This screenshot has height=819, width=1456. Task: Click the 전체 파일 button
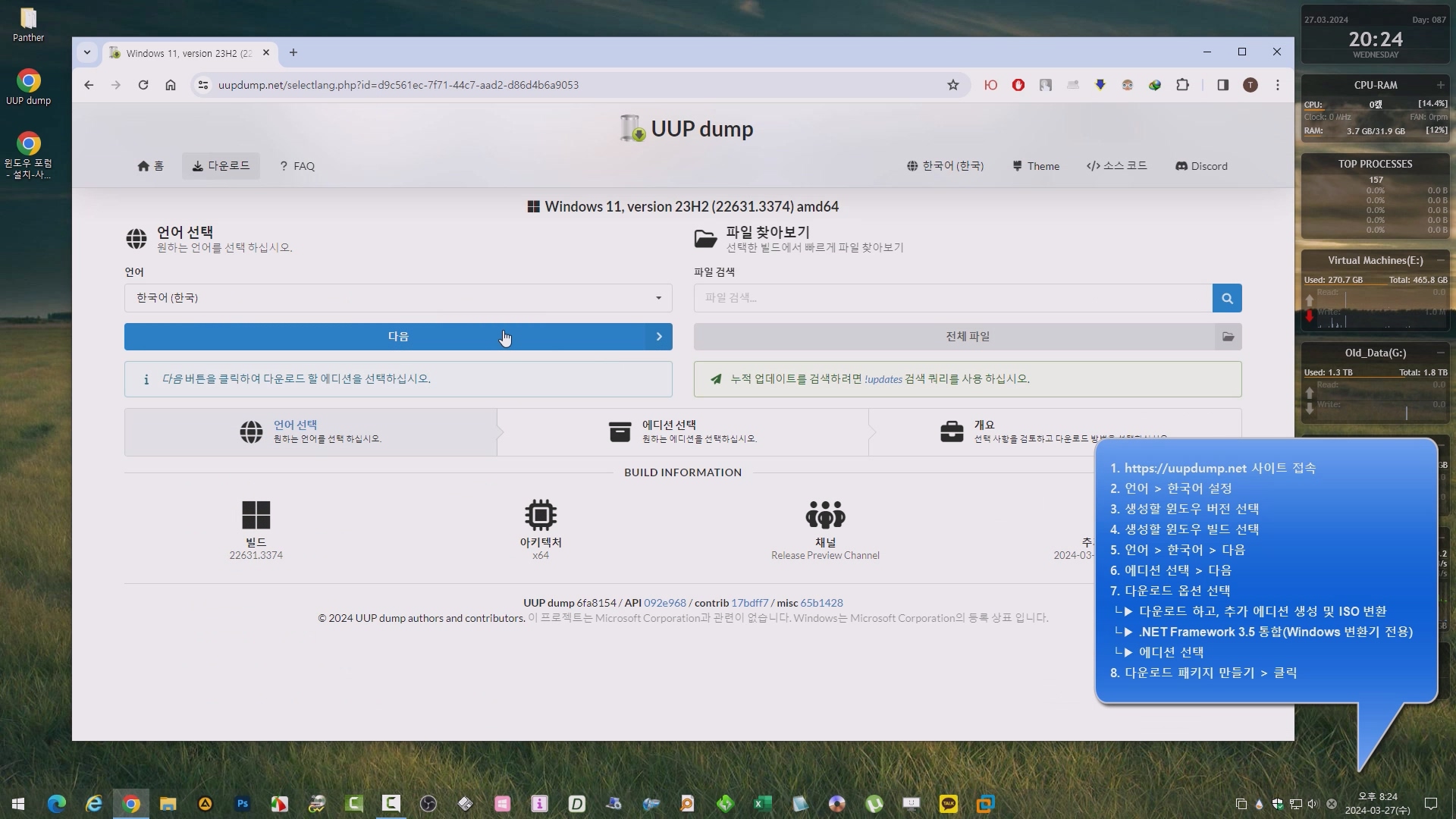tap(968, 337)
